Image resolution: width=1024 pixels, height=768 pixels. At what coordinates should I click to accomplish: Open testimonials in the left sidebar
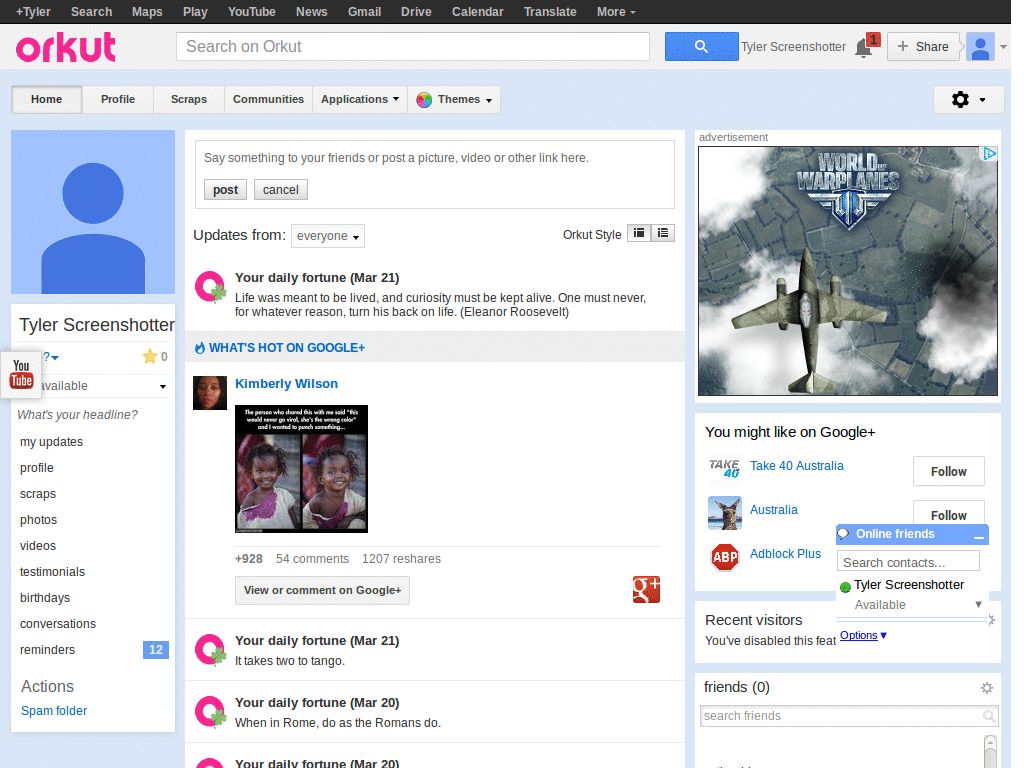click(x=52, y=572)
